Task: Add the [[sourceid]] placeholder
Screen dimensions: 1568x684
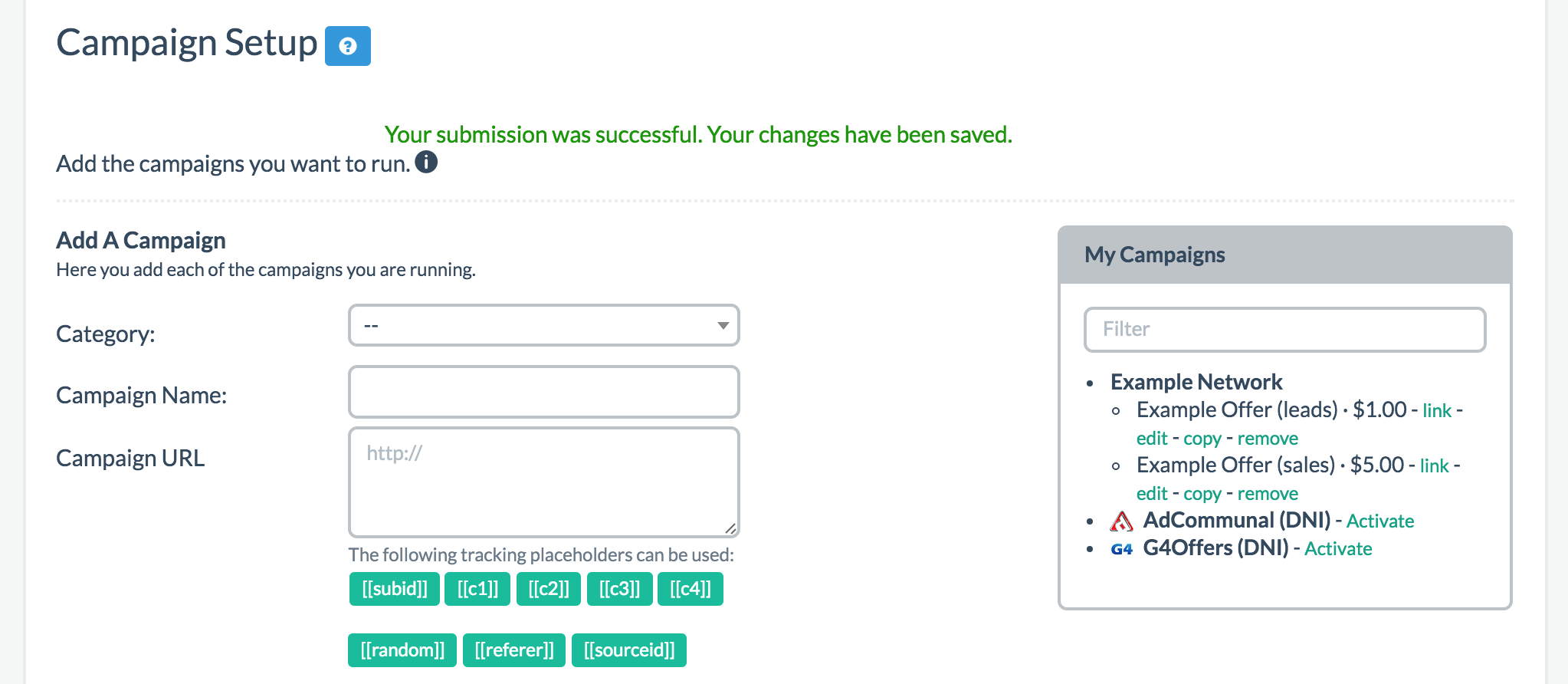Action: (629, 649)
